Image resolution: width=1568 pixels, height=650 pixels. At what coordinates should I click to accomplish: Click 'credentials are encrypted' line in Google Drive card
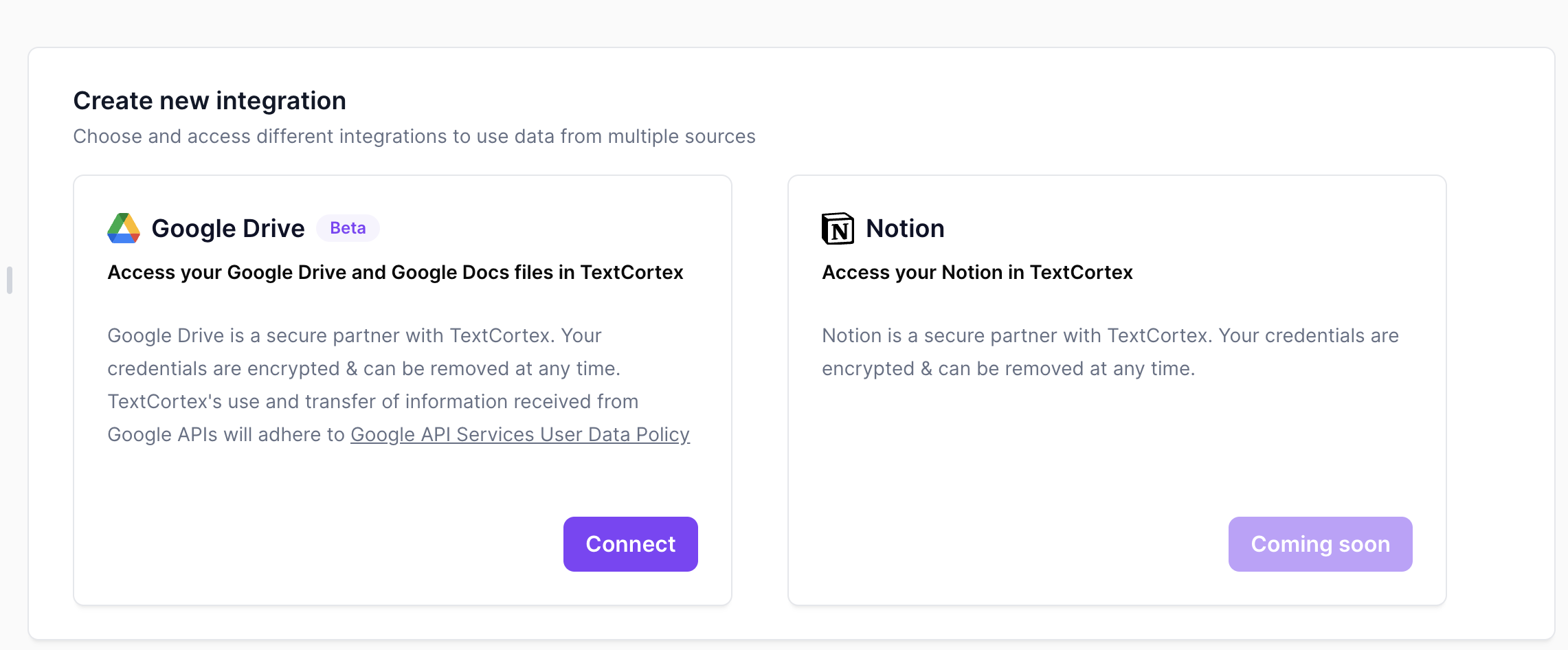click(x=364, y=369)
